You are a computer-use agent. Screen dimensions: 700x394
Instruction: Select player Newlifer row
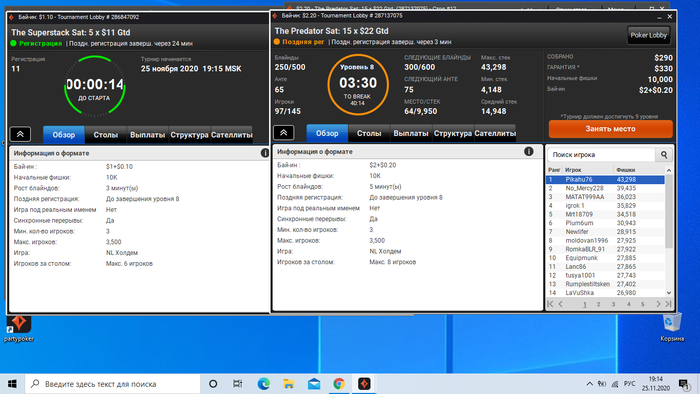click(605, 232)
